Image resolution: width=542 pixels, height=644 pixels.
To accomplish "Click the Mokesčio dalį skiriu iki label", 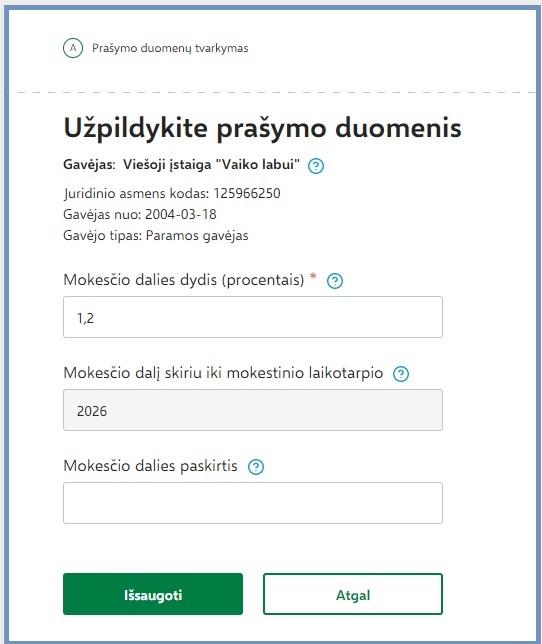I will click(x=223, y=373).
